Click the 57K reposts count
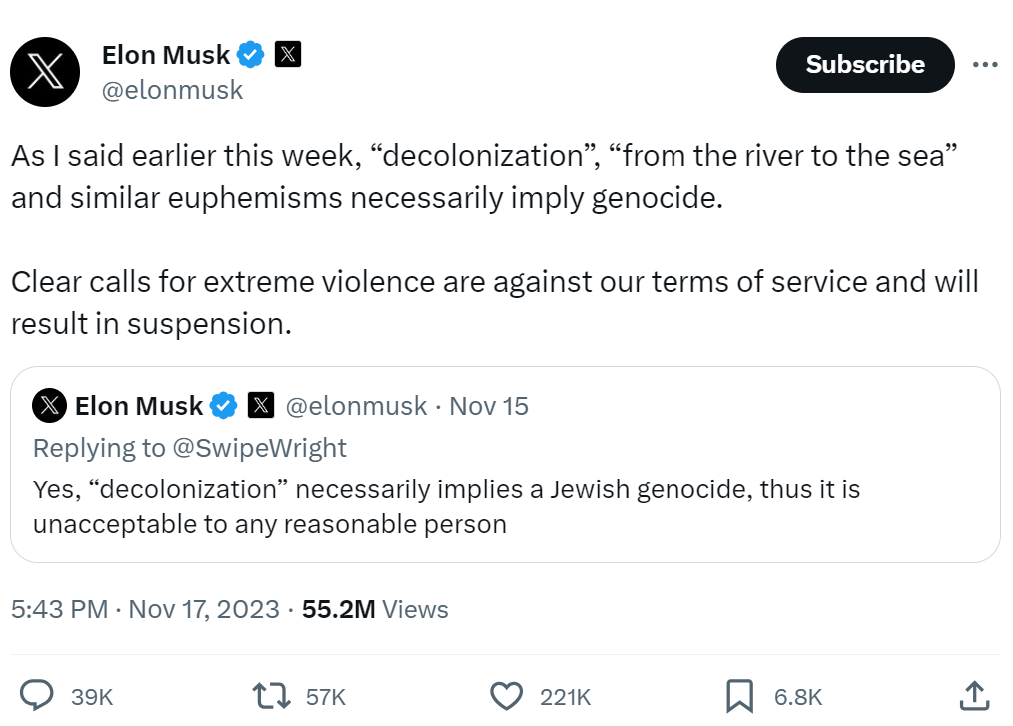 tap(325, 697)
